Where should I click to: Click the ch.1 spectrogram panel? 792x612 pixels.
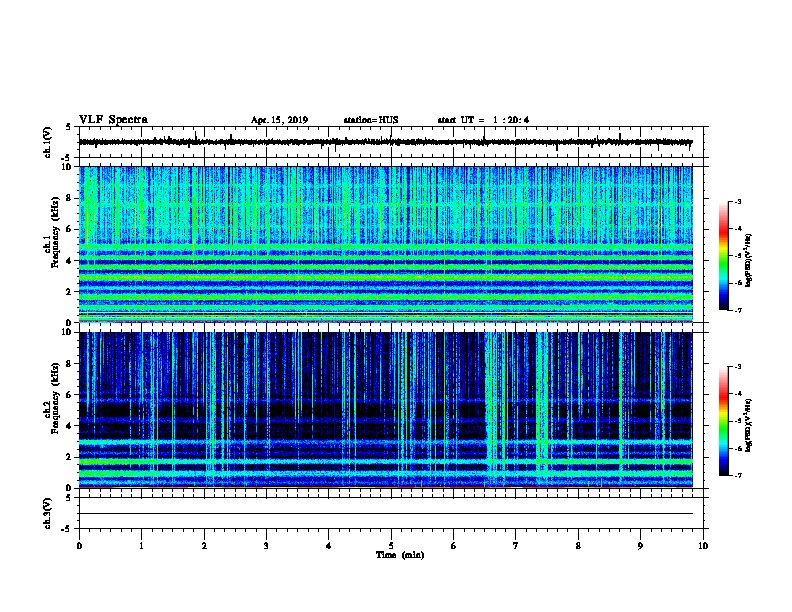coord(385,244)
